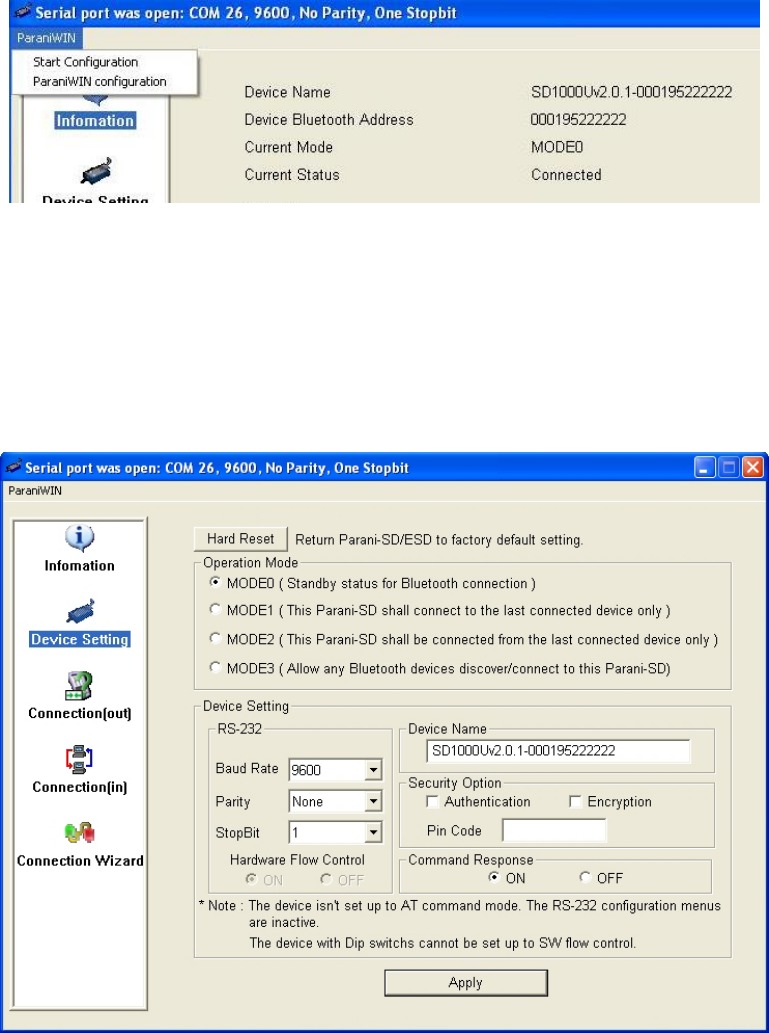Click the Pin Code input field
This screenshot has height=1033, width=769.
pyautogui.click(x=554, y=830)
